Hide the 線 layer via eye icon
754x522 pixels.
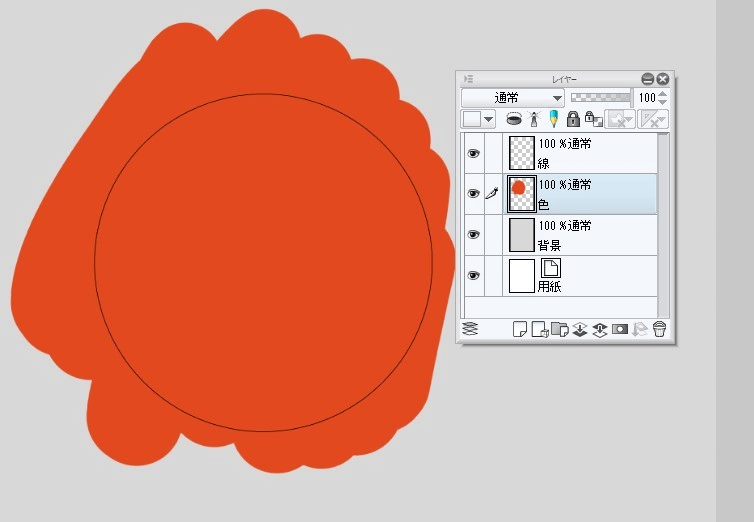coord(474,153)
